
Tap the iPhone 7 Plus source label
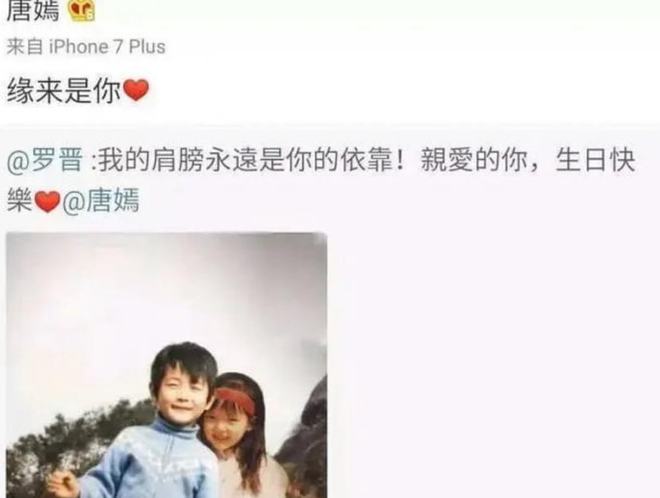(107, 47)
